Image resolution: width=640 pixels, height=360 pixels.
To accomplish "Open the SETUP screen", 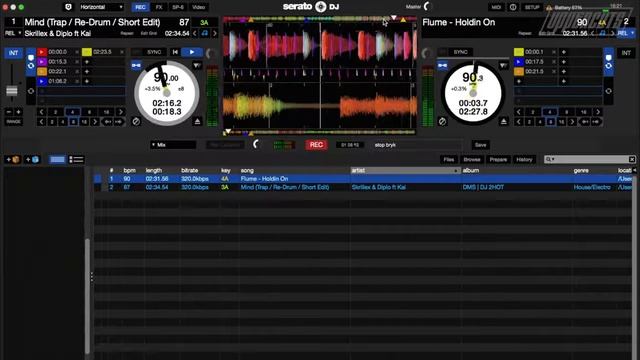I will pyautogui.click(x=532, y=7).
